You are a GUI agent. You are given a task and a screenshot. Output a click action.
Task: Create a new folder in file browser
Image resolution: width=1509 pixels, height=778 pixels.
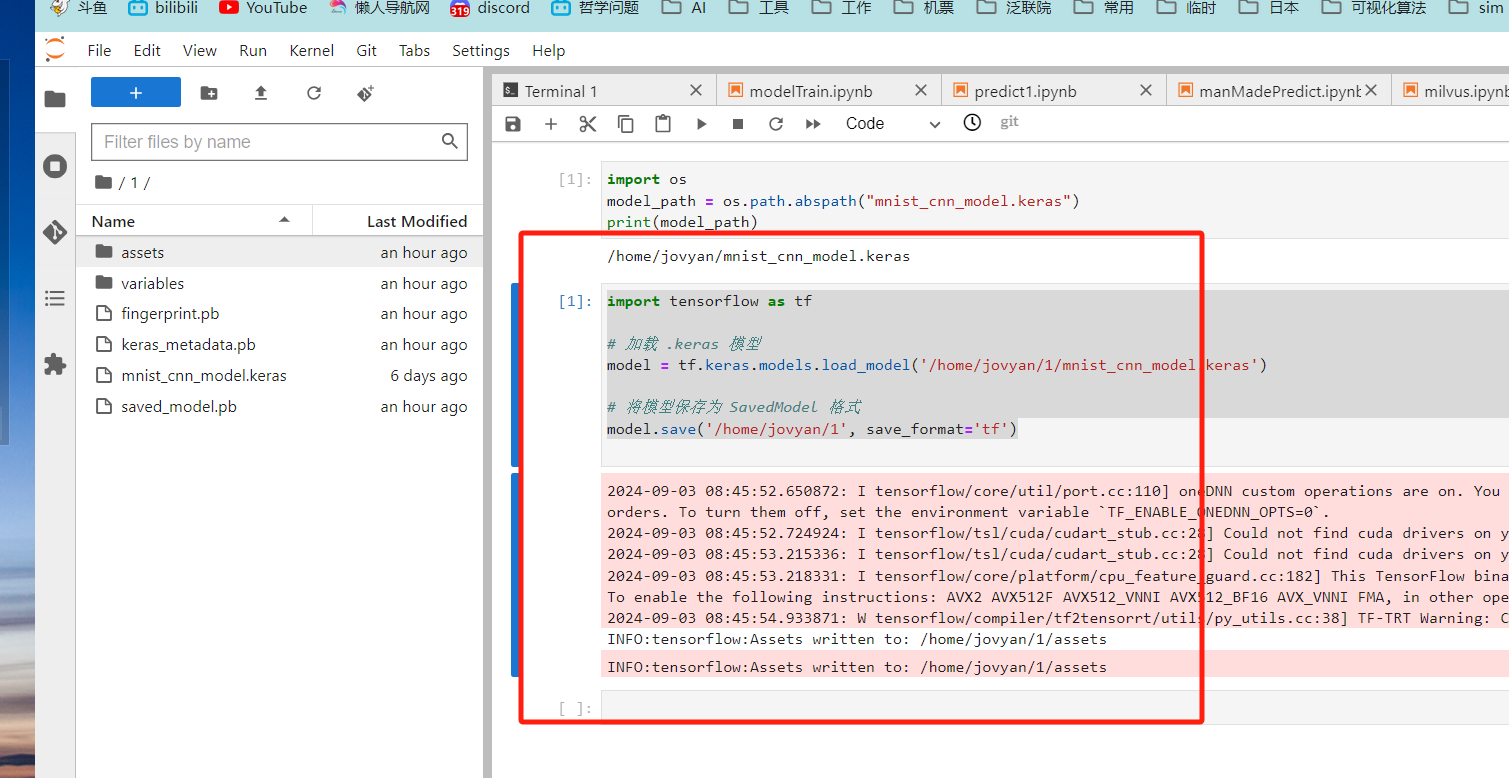point(209,93)
